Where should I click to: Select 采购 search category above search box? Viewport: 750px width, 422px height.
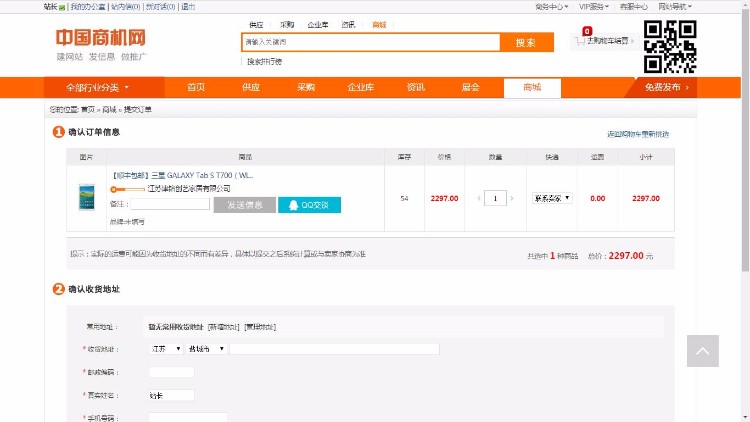[x=287, y=25]
